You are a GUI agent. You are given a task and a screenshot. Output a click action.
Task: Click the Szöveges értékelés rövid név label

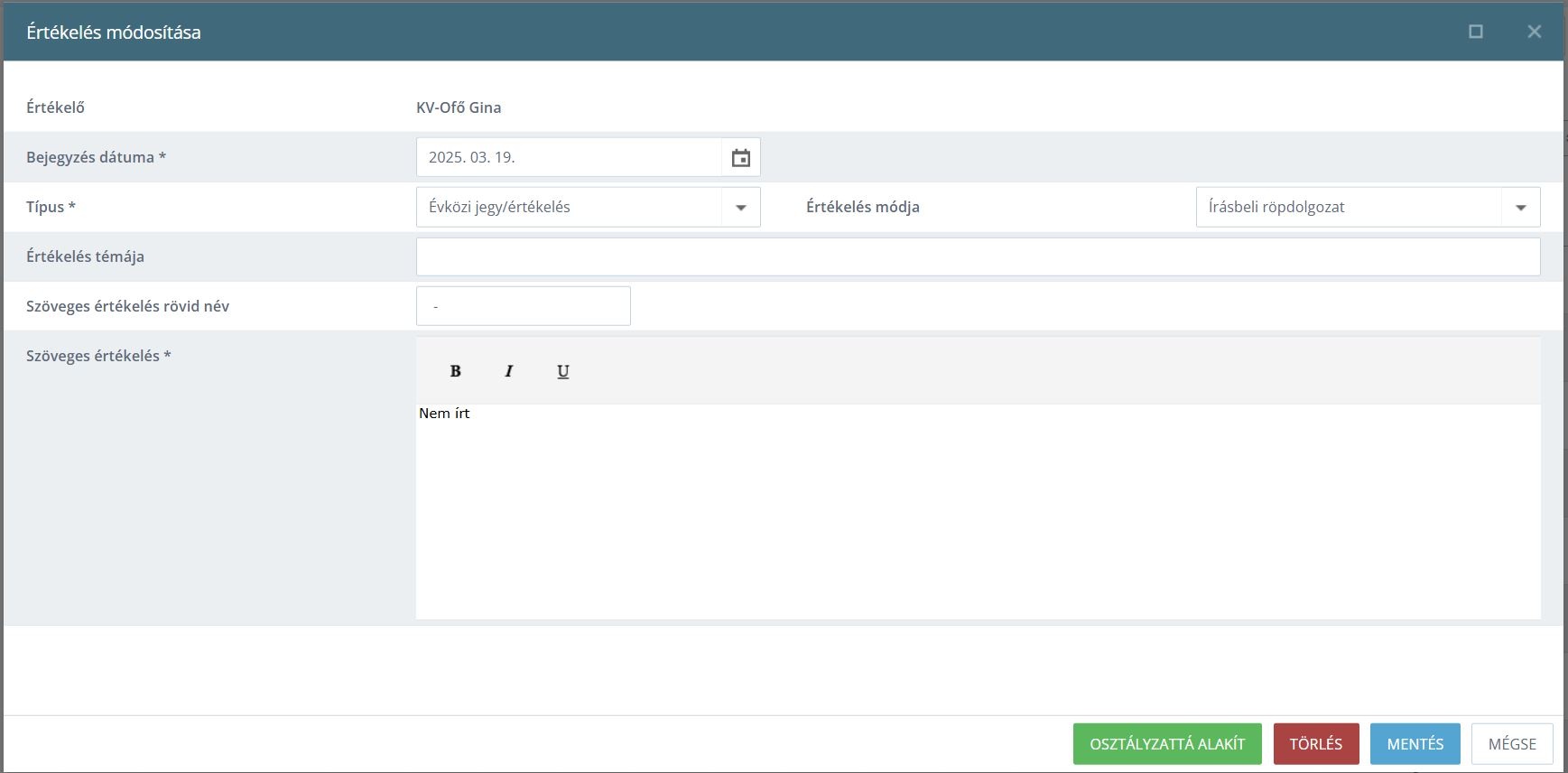tap(127, 306)
